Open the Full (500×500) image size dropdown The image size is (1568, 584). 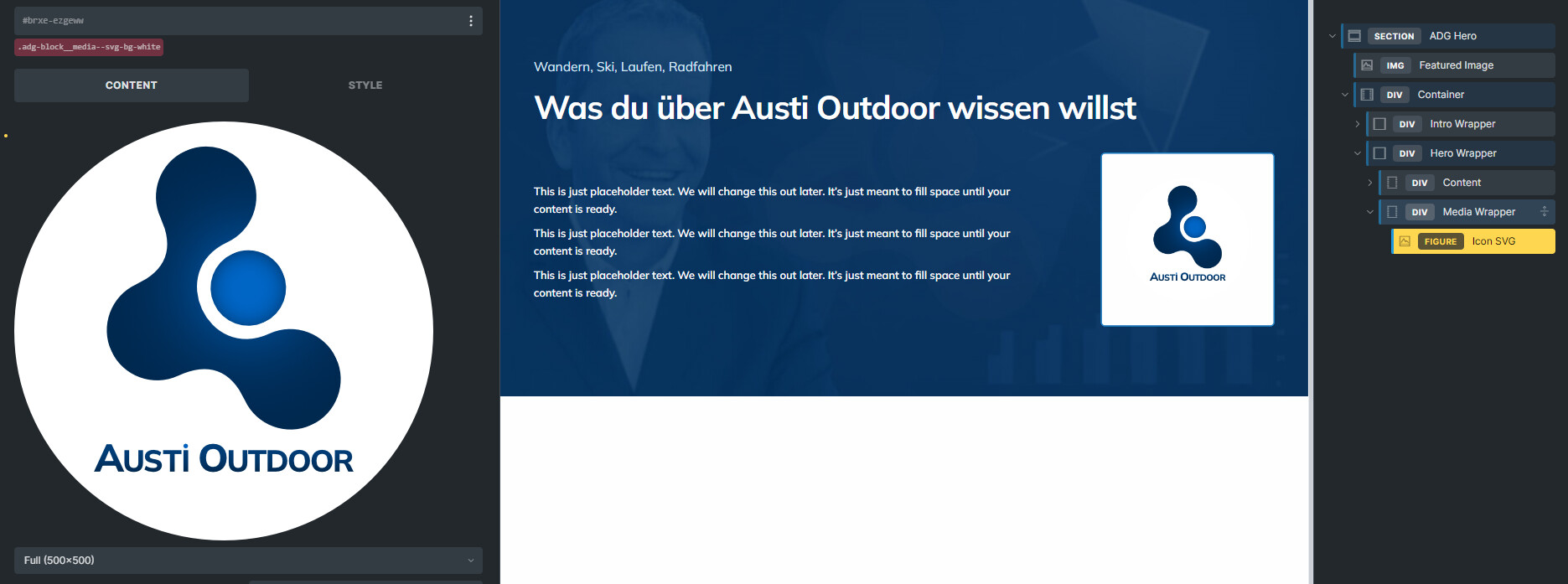tap(248, 561)
